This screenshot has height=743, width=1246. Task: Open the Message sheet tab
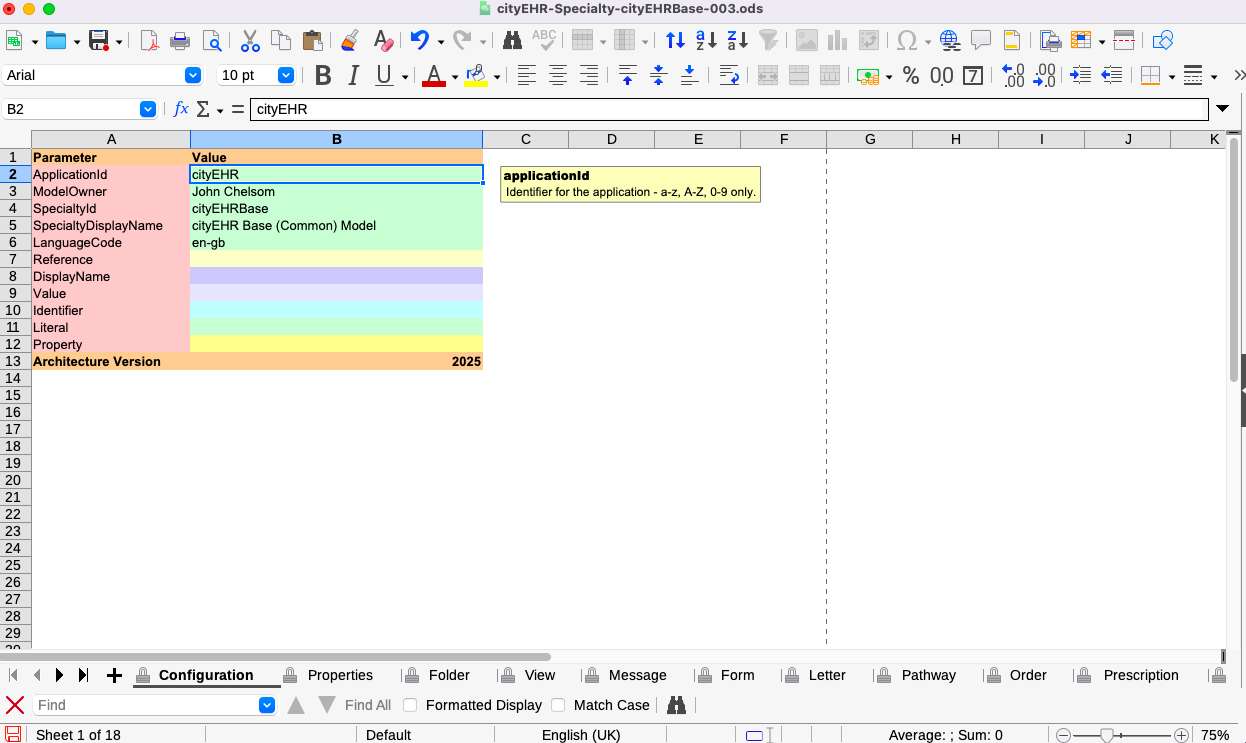tap(637, 675)
